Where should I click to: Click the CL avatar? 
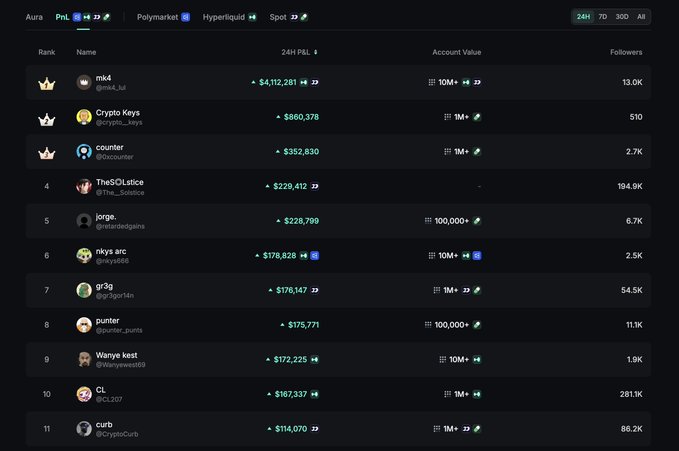(84, 394)
